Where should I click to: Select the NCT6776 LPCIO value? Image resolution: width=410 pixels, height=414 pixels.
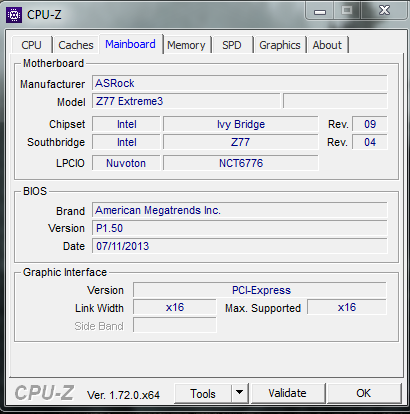[241, 163]
